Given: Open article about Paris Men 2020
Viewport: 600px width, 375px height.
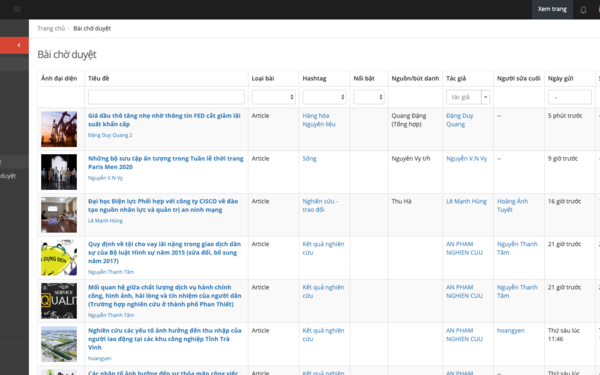Looking at the screenshot, I should pos(166,163).
